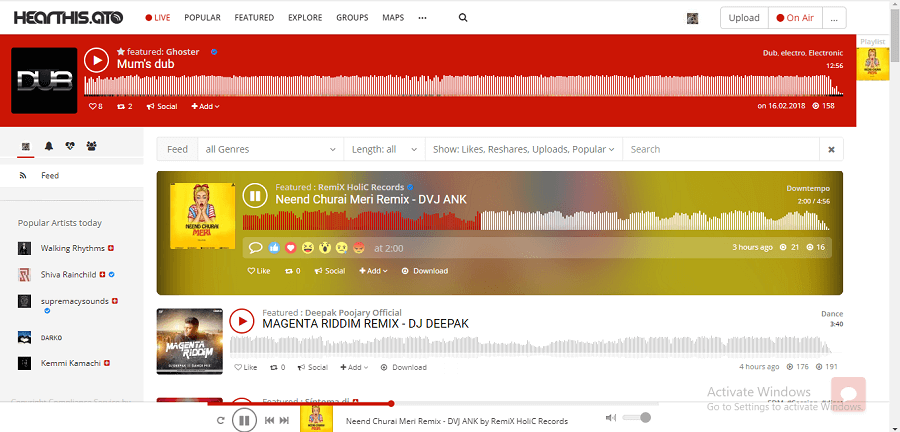900x432 pixels.
Task: Reshare the Neend Churai Meri Remix
Action: coord(293,271)
